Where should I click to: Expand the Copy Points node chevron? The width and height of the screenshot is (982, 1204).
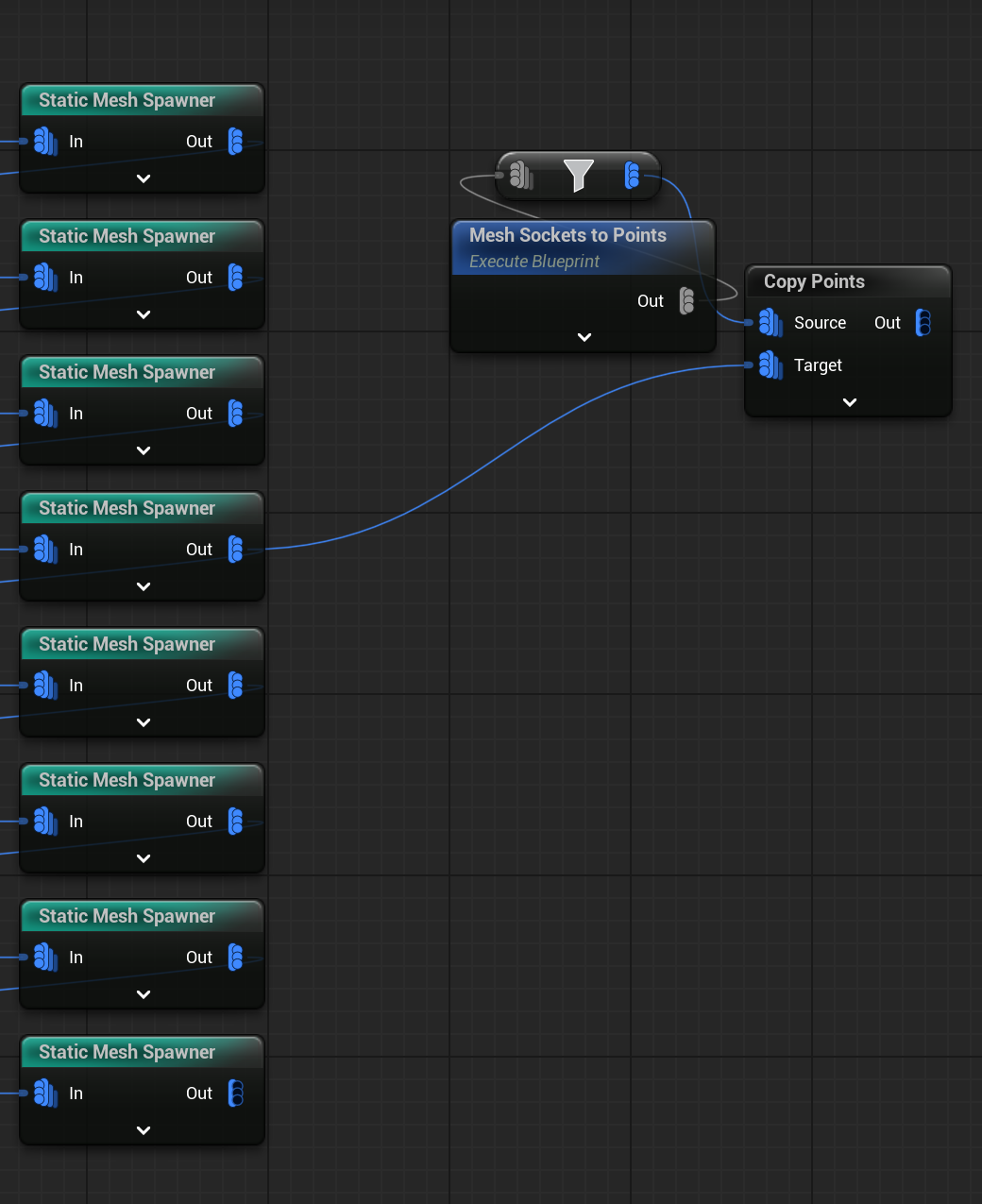pos(850,402)
